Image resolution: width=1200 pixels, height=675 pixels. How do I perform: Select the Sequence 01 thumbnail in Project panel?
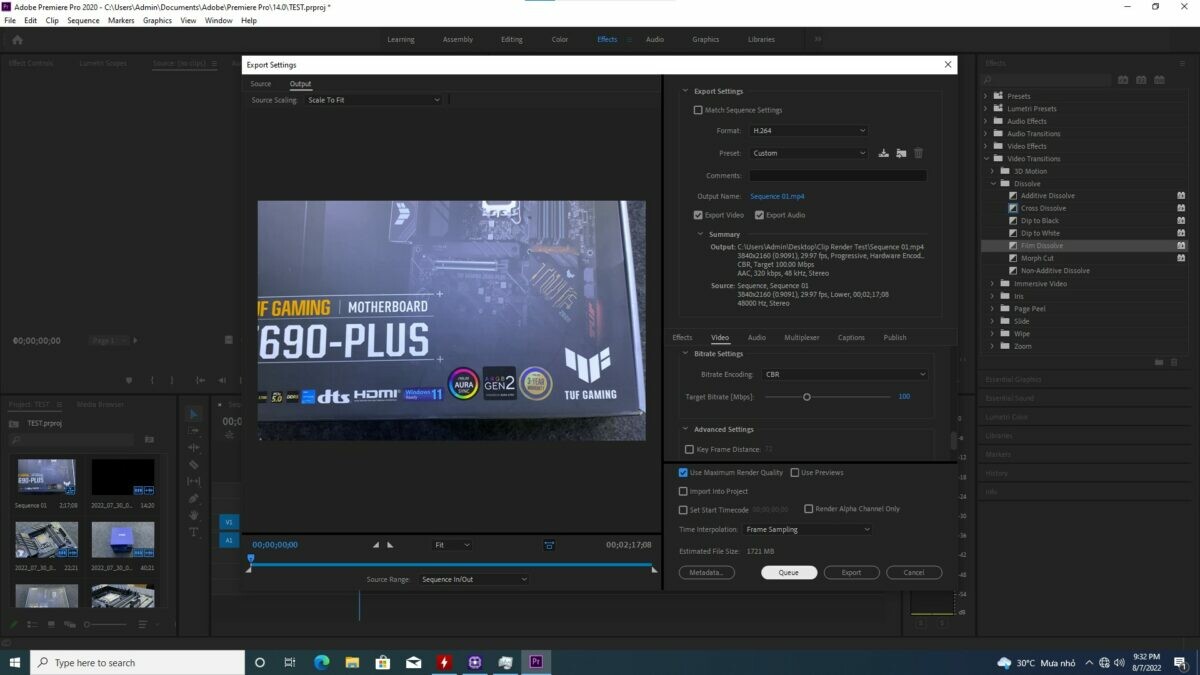pos(47,477)
